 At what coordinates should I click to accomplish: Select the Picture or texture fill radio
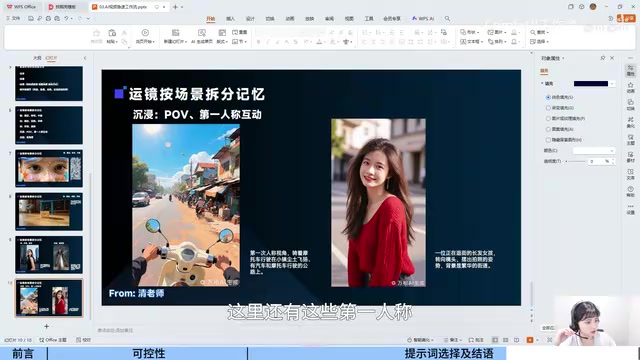(x=548, y=118)
